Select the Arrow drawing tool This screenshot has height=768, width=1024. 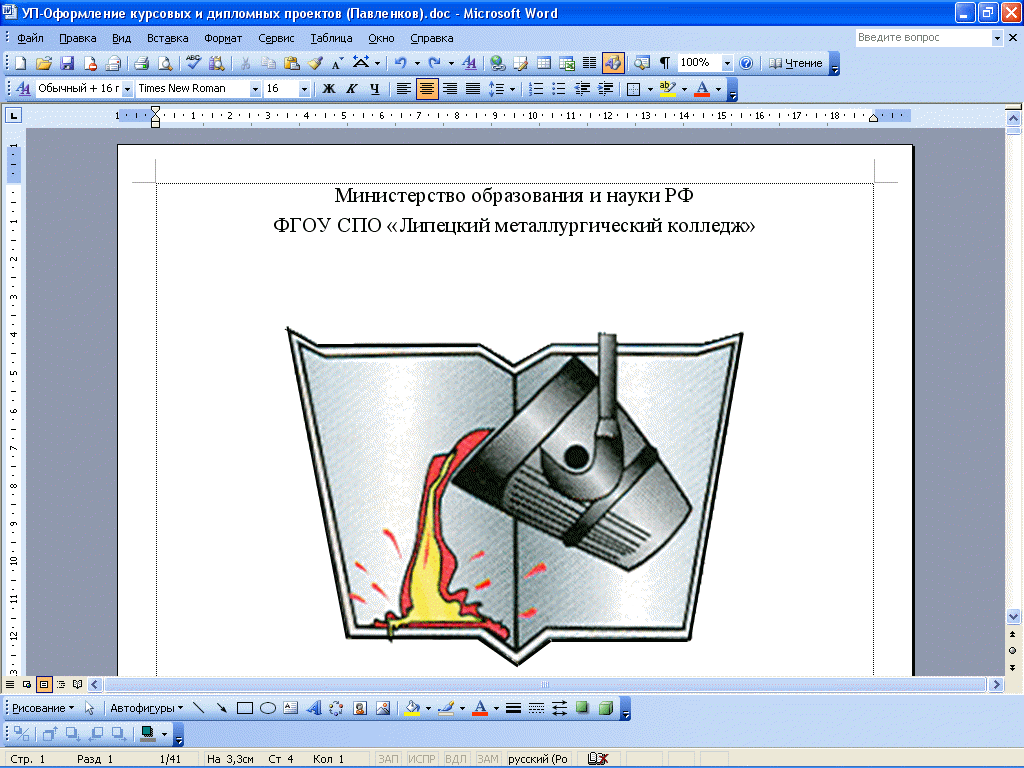click(221, 708)
